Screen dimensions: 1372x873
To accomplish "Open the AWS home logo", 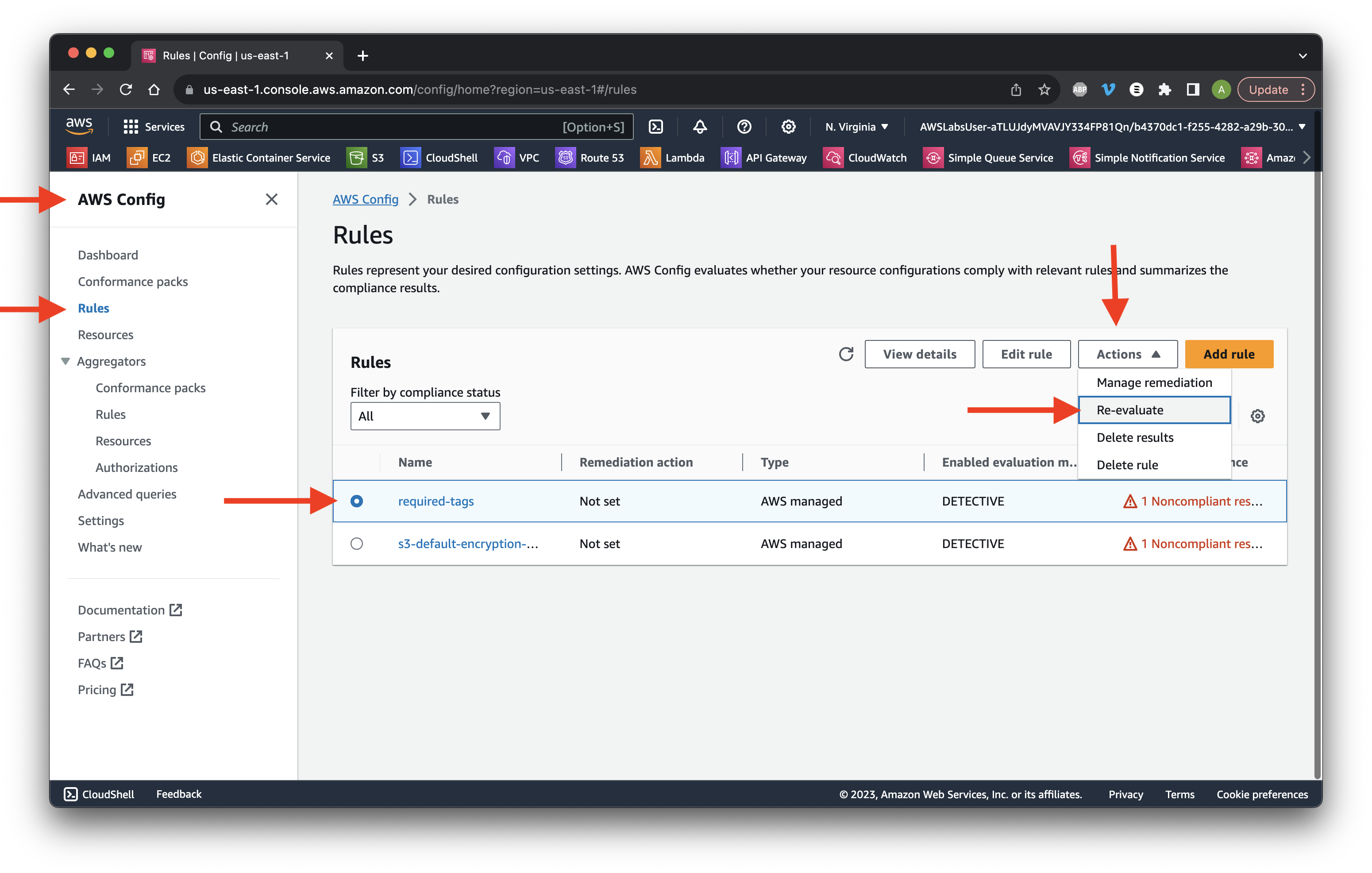I will coord(79,126).
